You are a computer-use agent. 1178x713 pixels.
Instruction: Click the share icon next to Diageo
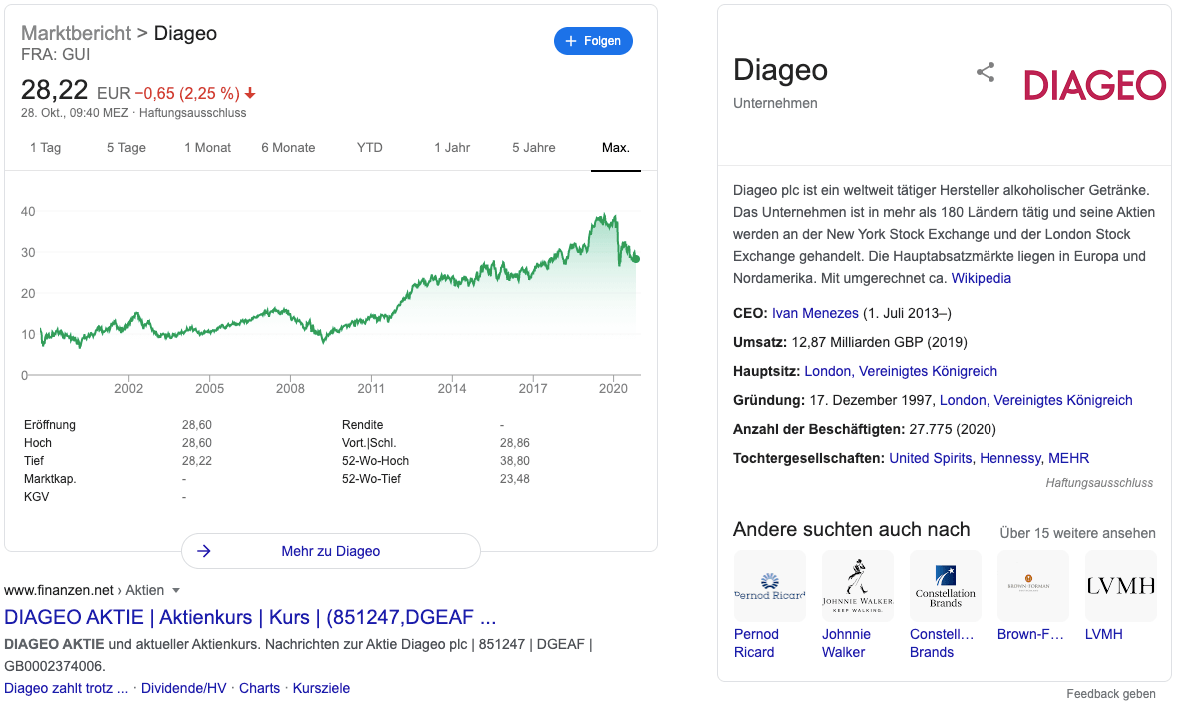tap(985, 72)
